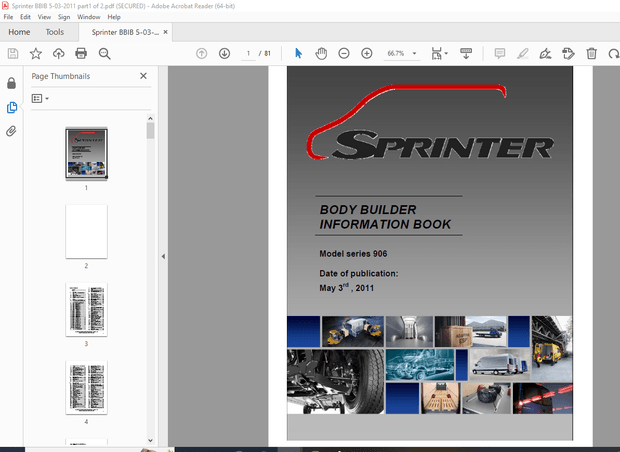Toggle Page Thumbnails panel sidebar icon
620x452 pixels.
[x=12, y=107]
